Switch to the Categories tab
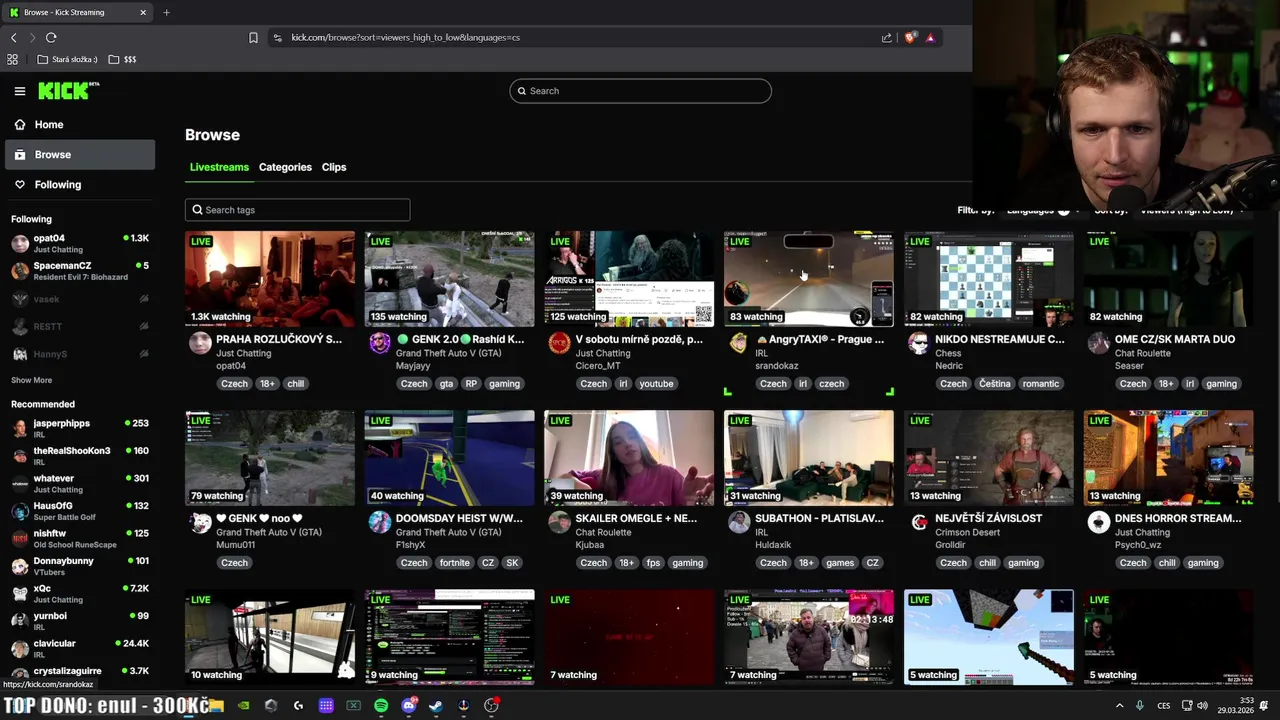Viewport: 1280px width, 720px height. point(285,167)
